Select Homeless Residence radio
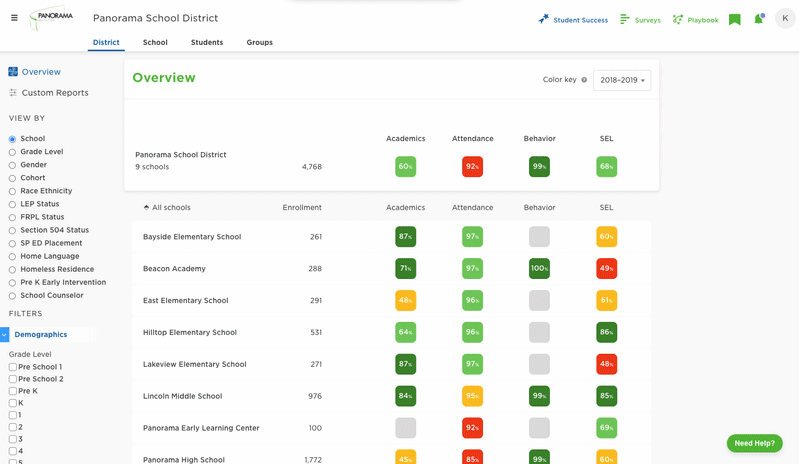This screenshot has height=464, width=799. pyautogui.click(x=12, y=270)
